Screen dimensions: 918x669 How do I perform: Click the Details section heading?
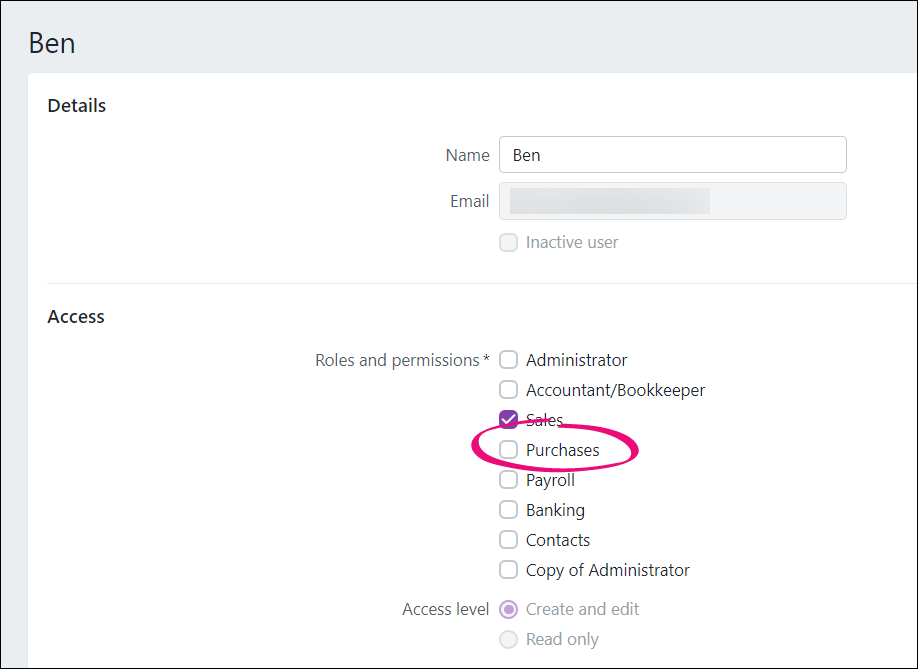[x=77, y=105]
